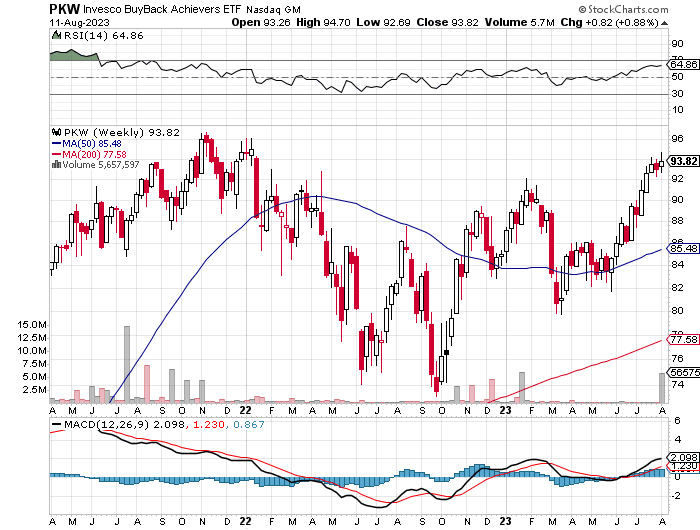Select the PKW ticker symbol in the header
Viewport: 700px width, 530px height.
pyautogui.click(x=65, y=8)
